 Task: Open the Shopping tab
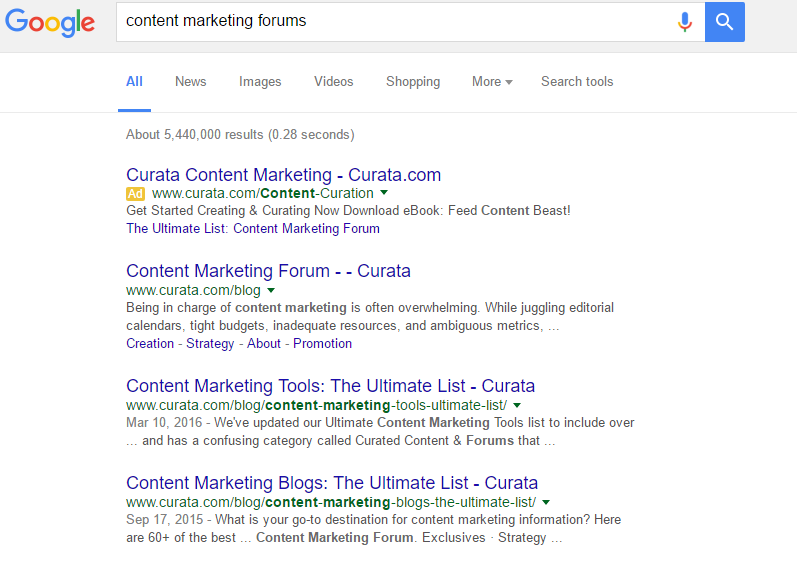click(413, 82)
